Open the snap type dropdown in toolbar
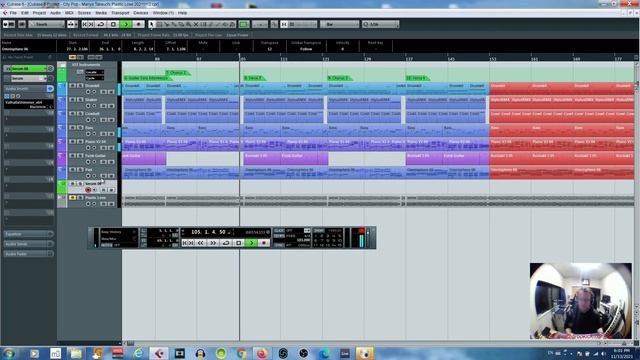Screen dimensions: 640x360 click(x=303, y=24)
